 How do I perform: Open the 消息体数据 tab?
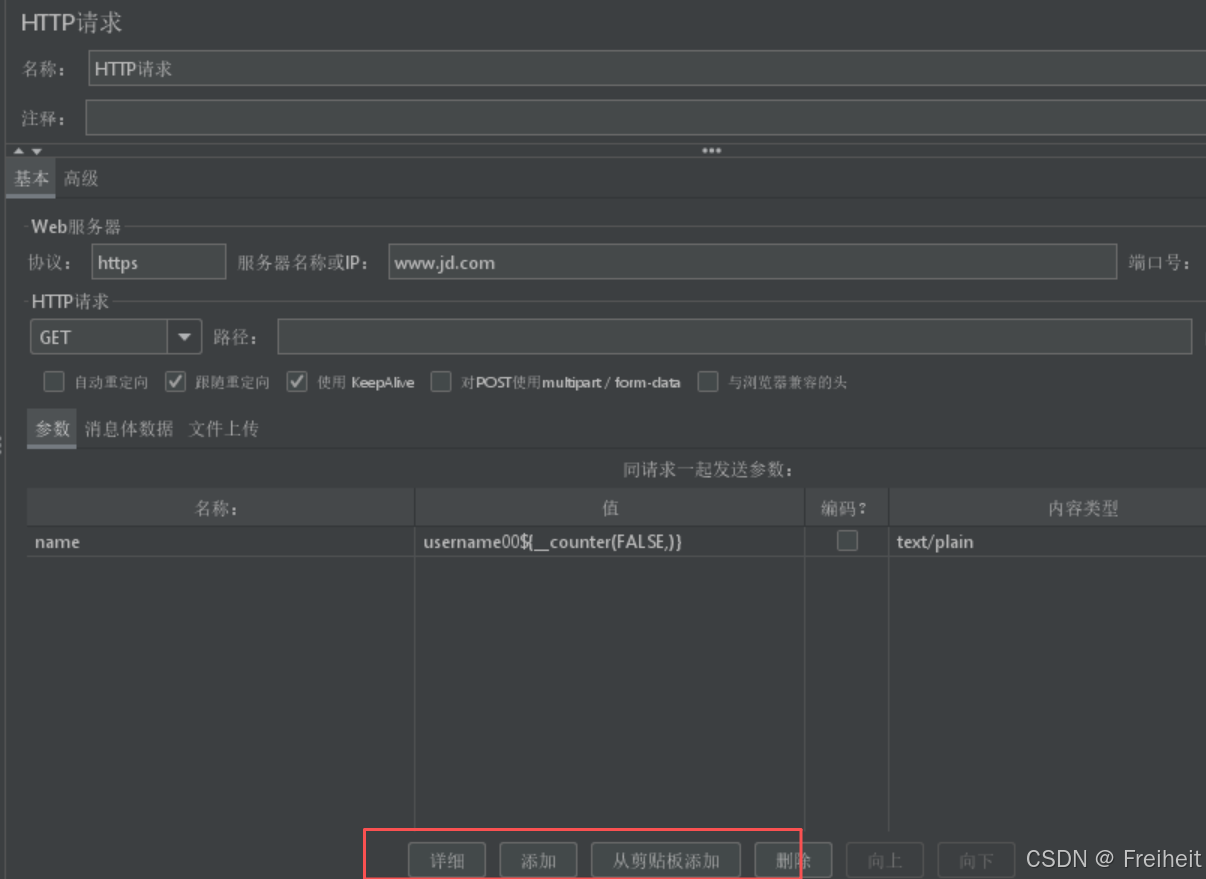coord(129,429)
